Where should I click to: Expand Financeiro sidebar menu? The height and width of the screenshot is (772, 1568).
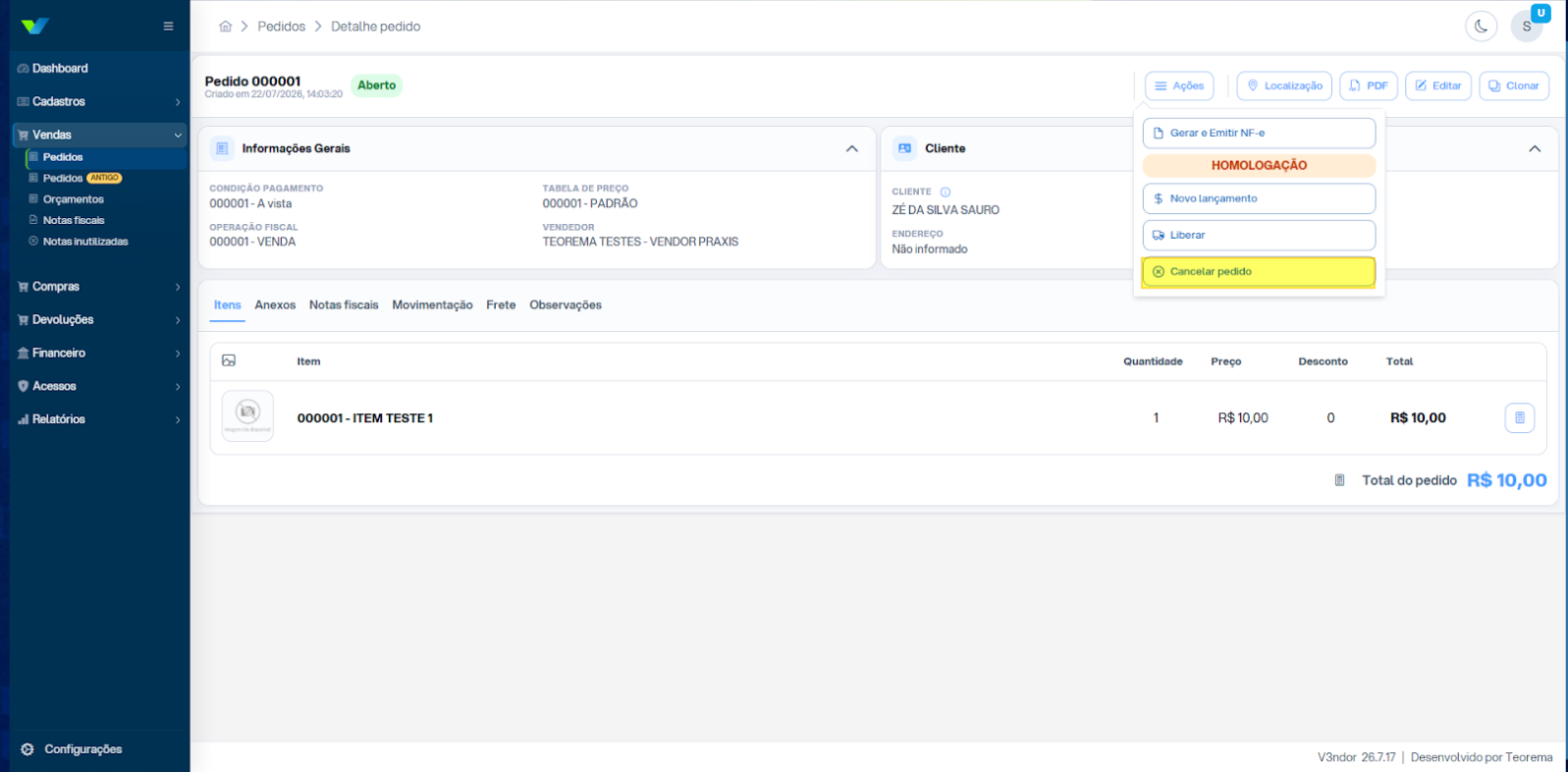(x=98, y=354)
